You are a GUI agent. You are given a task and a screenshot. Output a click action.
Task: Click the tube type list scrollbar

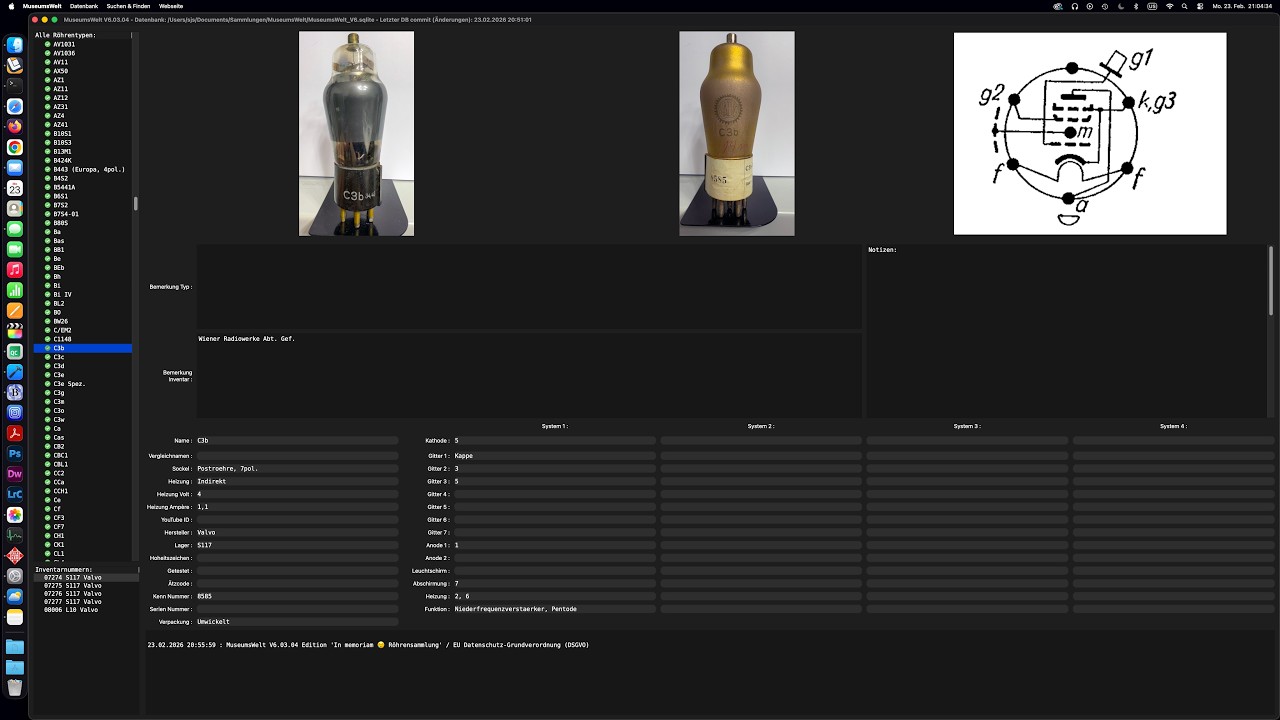coord(135,204)
